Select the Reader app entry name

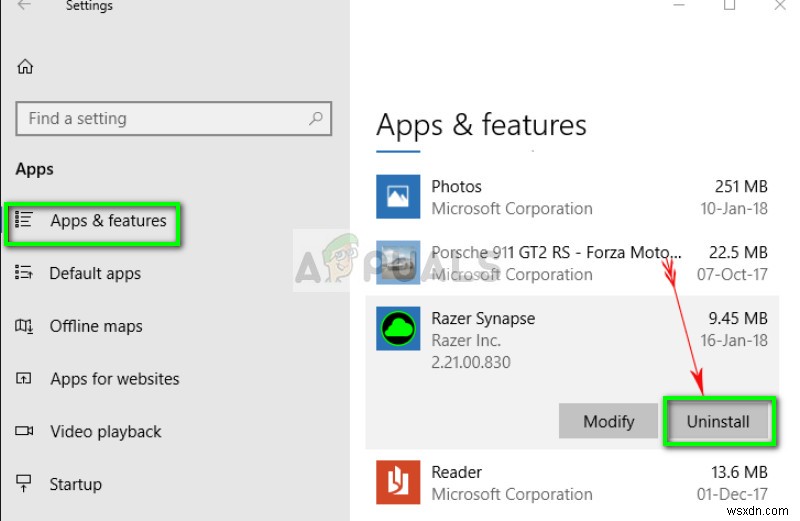tap(456, 473)
